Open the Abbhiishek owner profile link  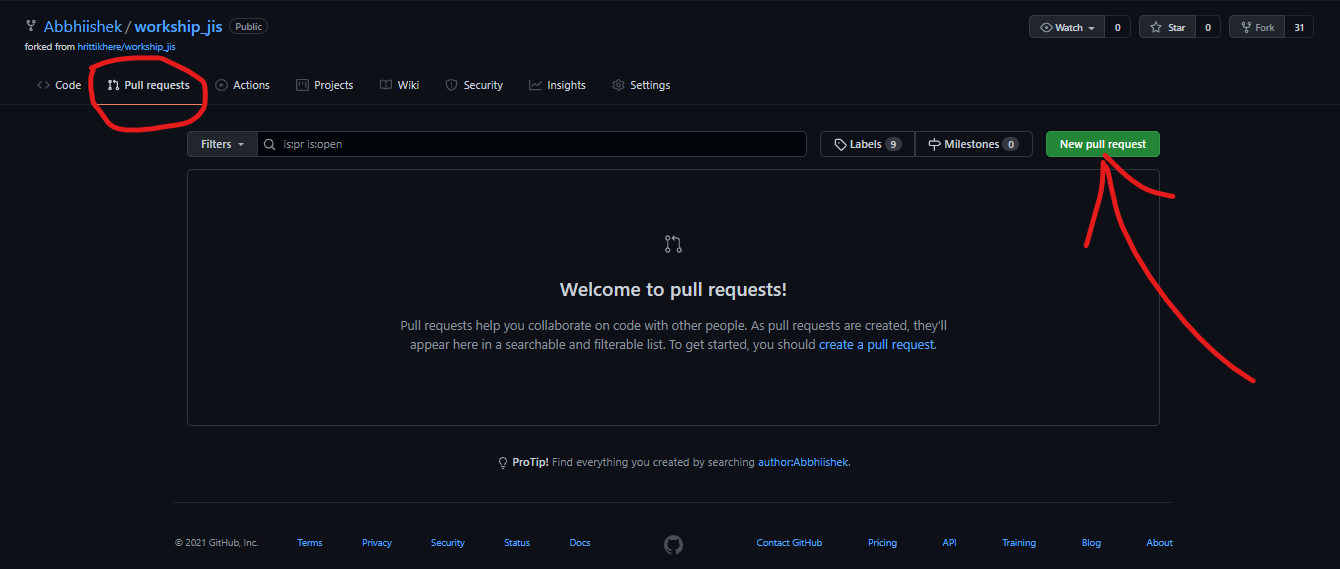click(82, 27)
